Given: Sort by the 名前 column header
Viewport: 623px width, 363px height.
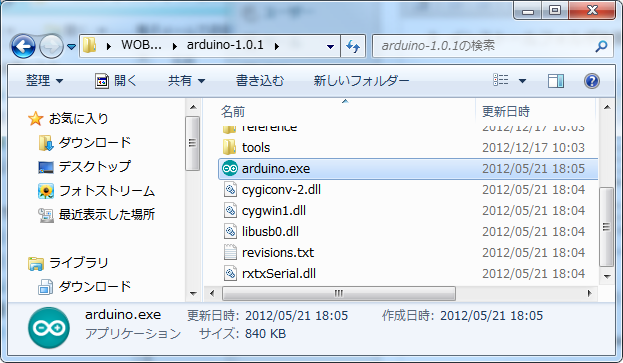Looking at the screenshot, I should tap(233, 111).
